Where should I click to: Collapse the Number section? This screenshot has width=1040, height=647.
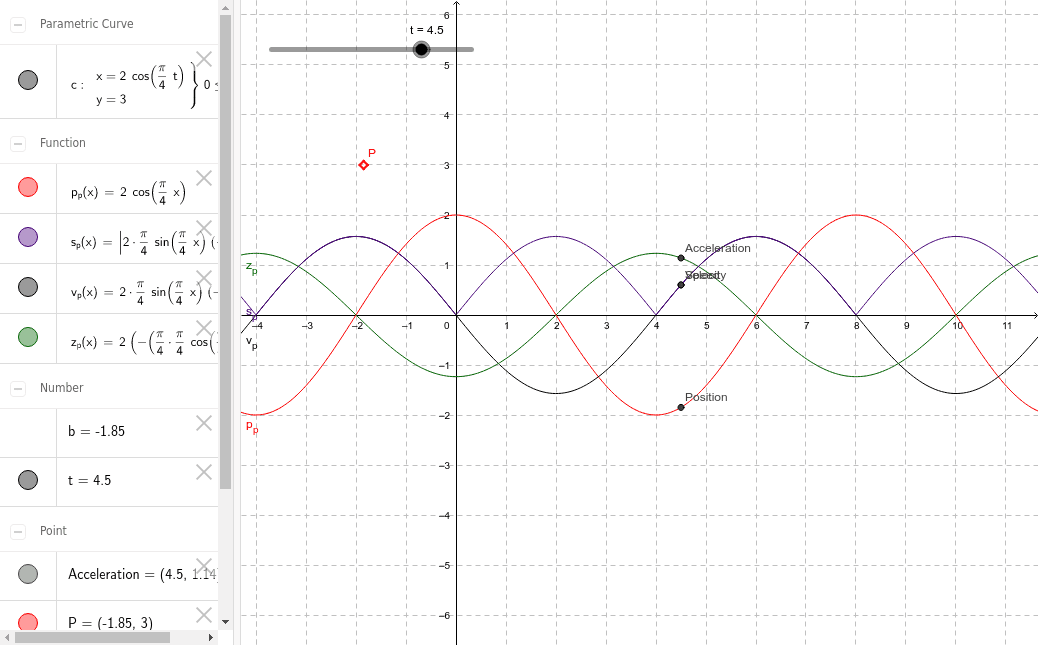18,388
